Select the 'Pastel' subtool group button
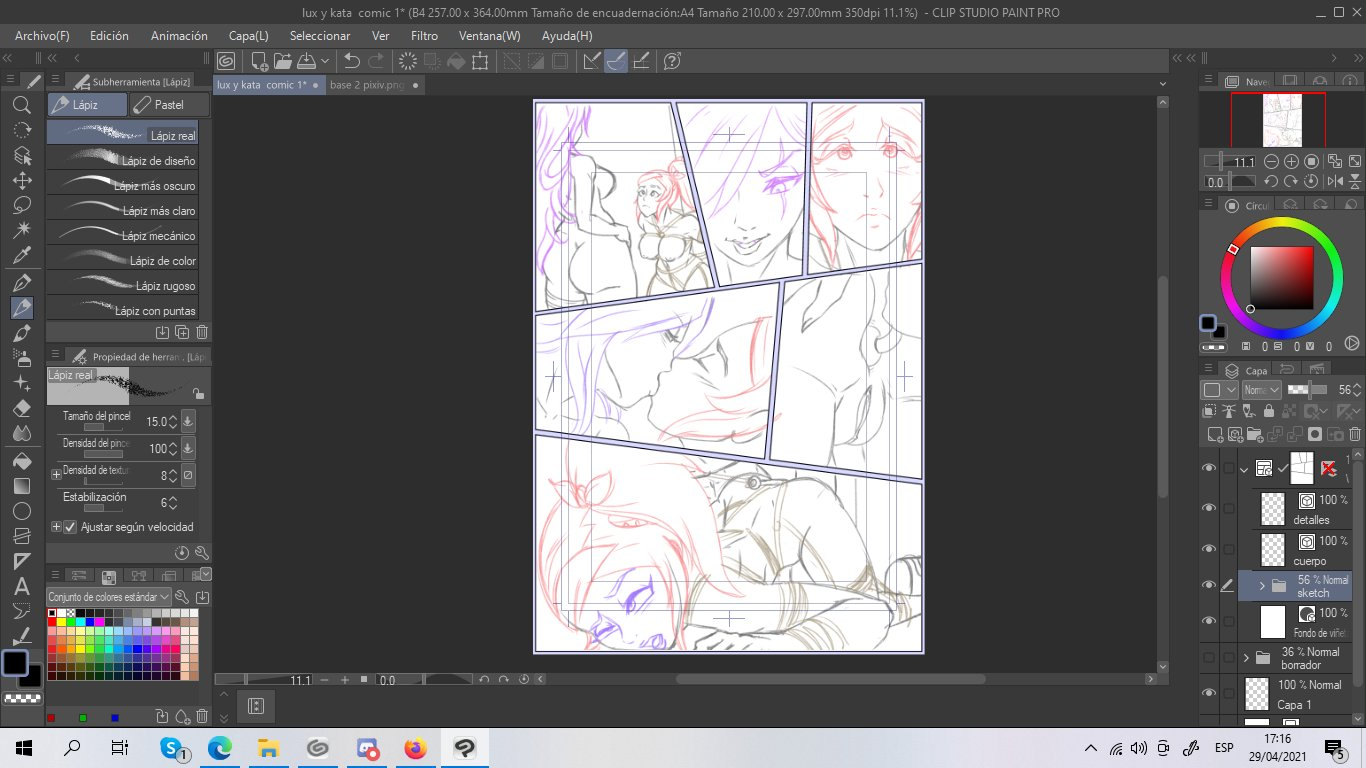Screen dimensions: 1366x768 [x=170, y=104]
